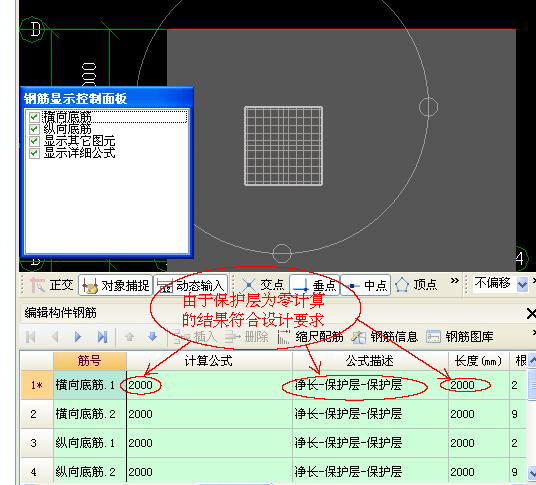This screenshot has height=485, width=536.
Task: Go to first rebar record
Action: click(x=31, y=337)
